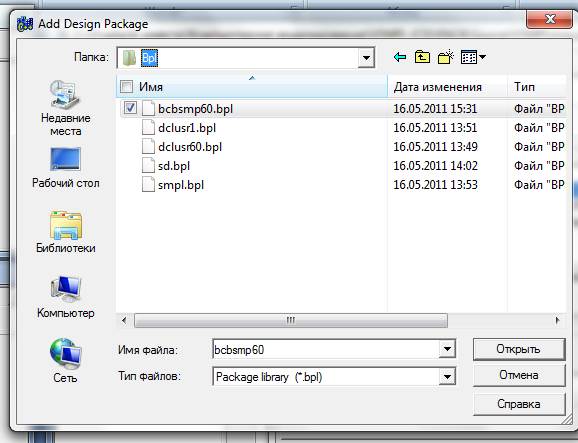Click the sd.bpl file icon
This screenshot has width=578, height=443.
pyautogui.click(x=148, y=165)
